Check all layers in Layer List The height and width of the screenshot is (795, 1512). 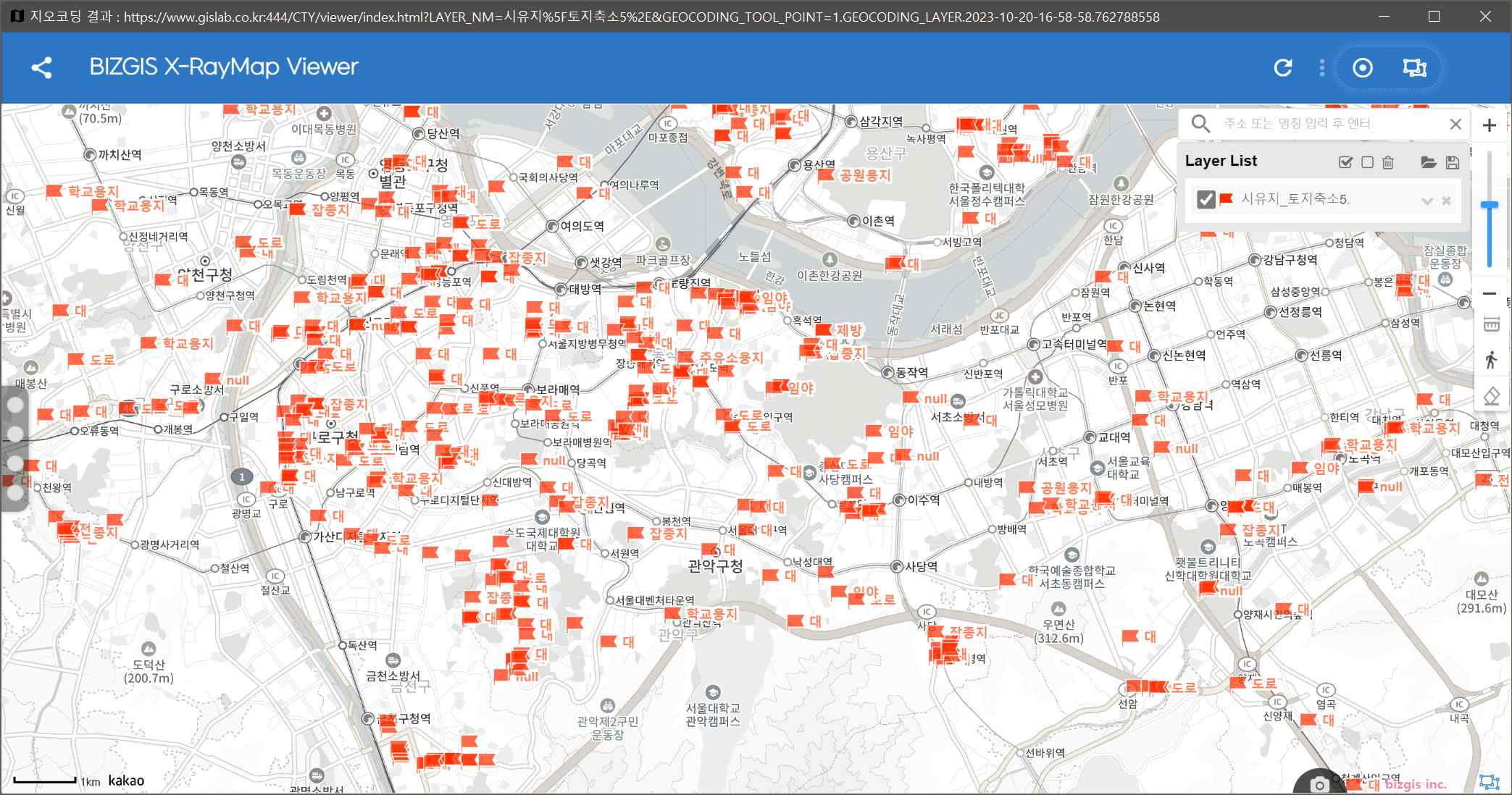[x=1345, y=162]
